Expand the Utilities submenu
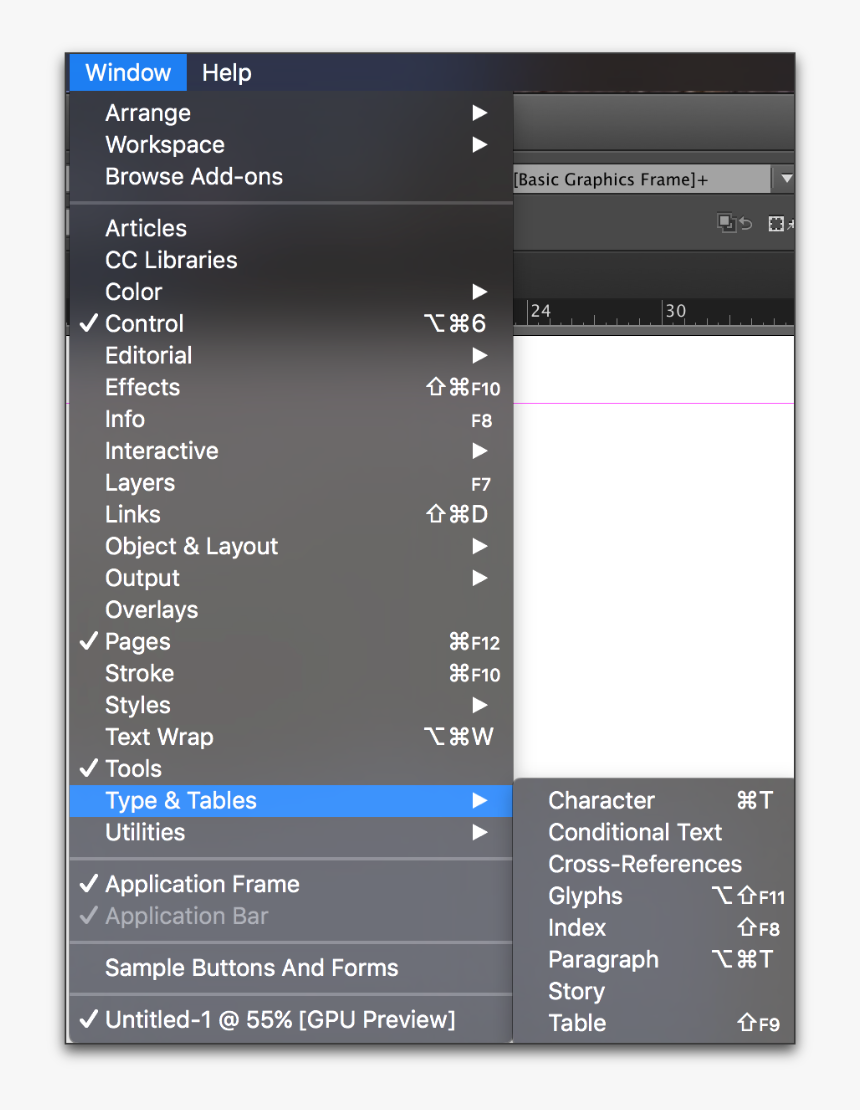This screenshot has height=1110, width=860. click(291, 832)
